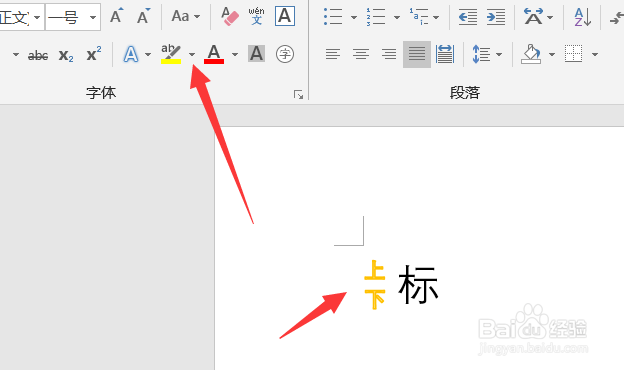Apply Shading paint bucket
624x370 pixels.
click(532, 54)
